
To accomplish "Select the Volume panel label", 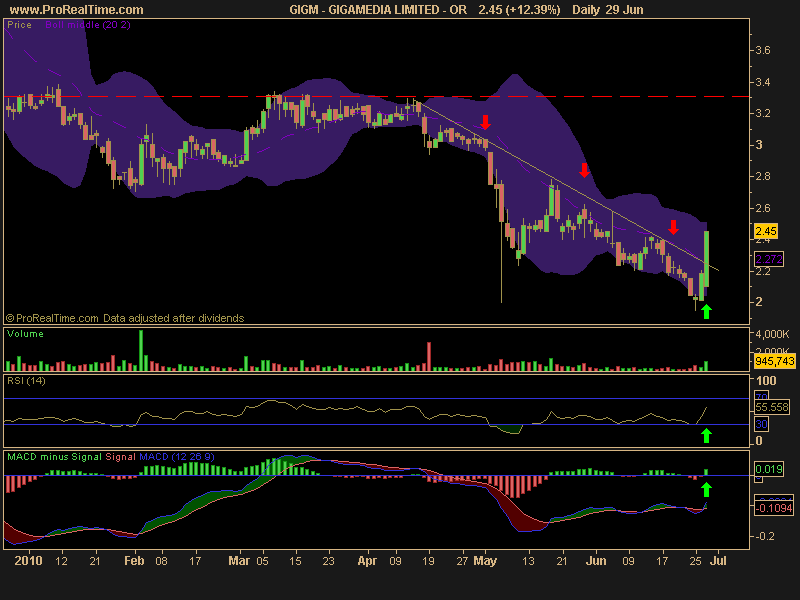I will pos(25,334).
